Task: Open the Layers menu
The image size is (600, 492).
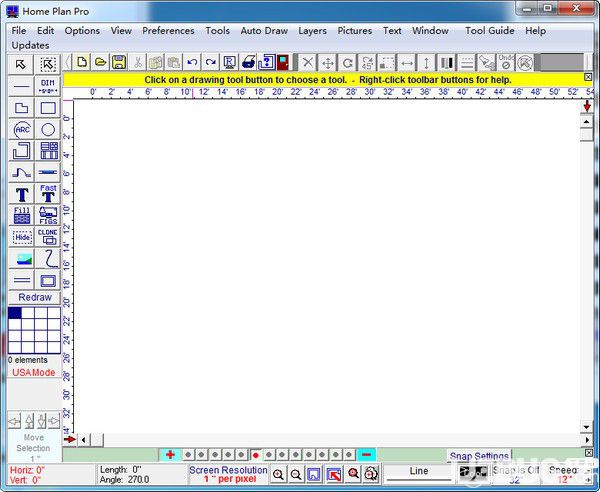Action: coord(312,31)
